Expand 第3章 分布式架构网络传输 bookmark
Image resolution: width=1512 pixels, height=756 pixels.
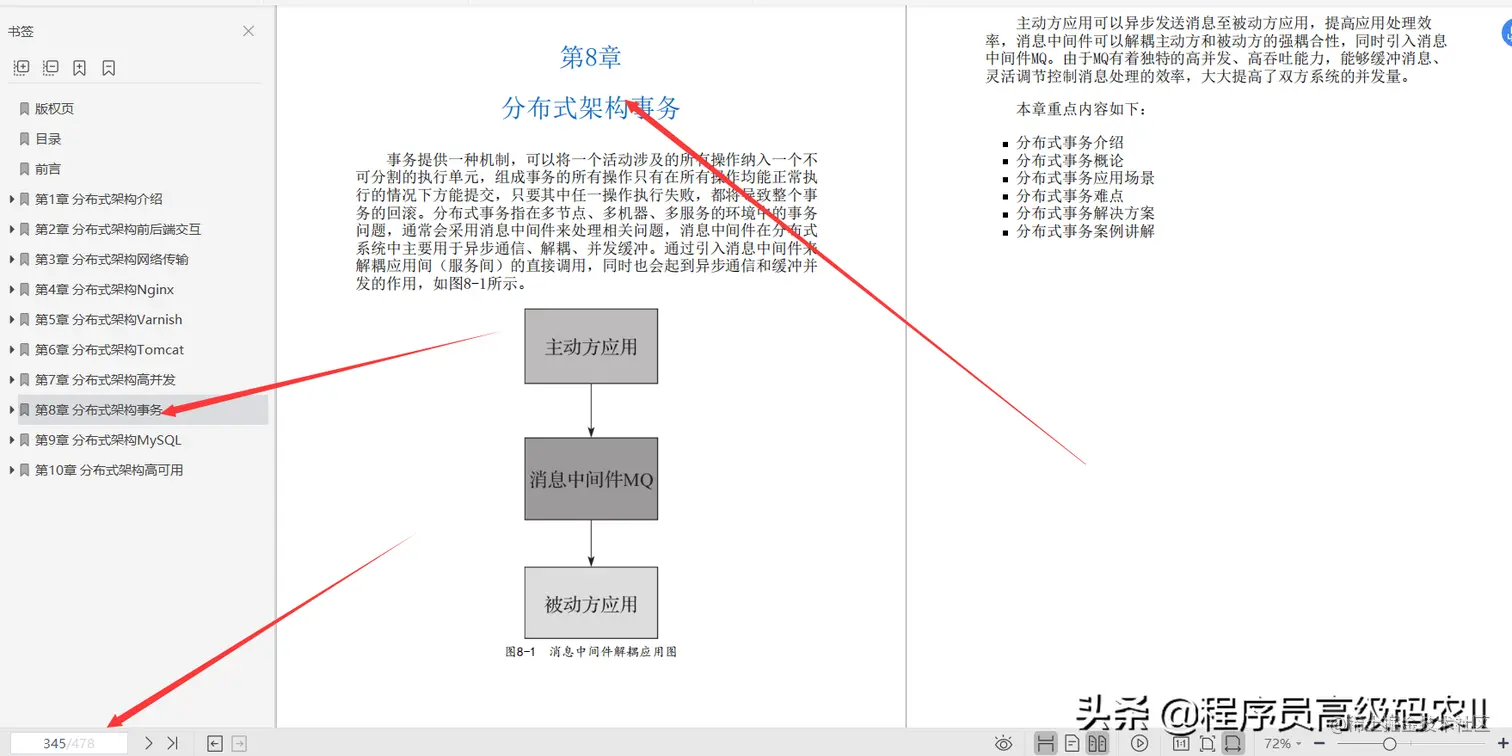11,259
